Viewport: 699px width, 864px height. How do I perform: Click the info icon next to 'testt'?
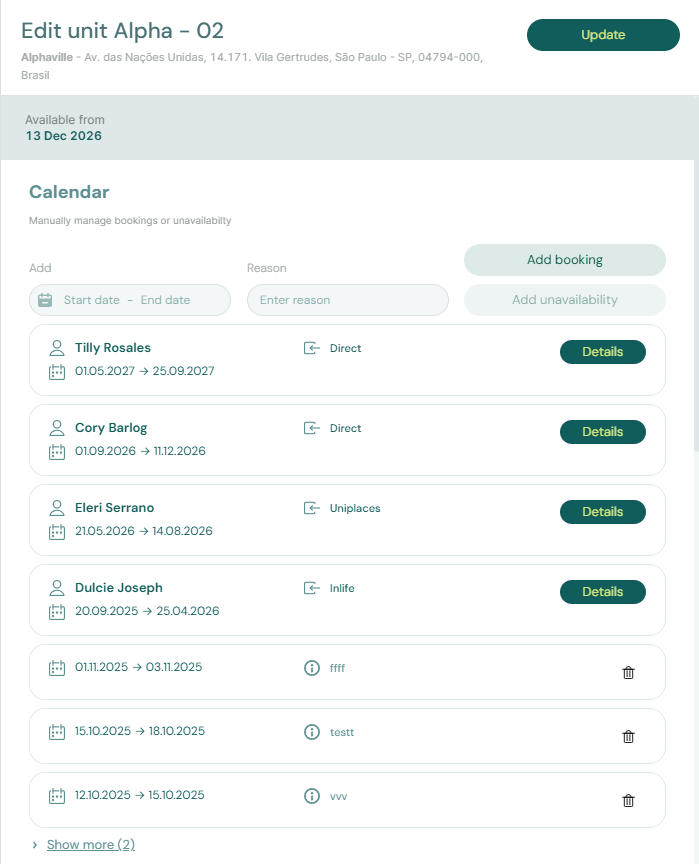coord(311,732)
